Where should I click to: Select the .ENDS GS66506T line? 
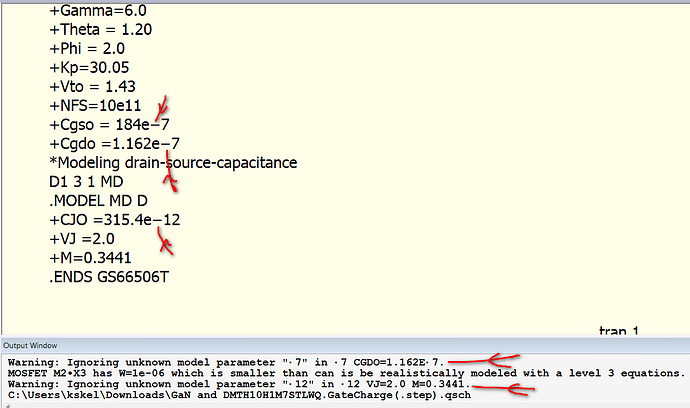point(110,277)
